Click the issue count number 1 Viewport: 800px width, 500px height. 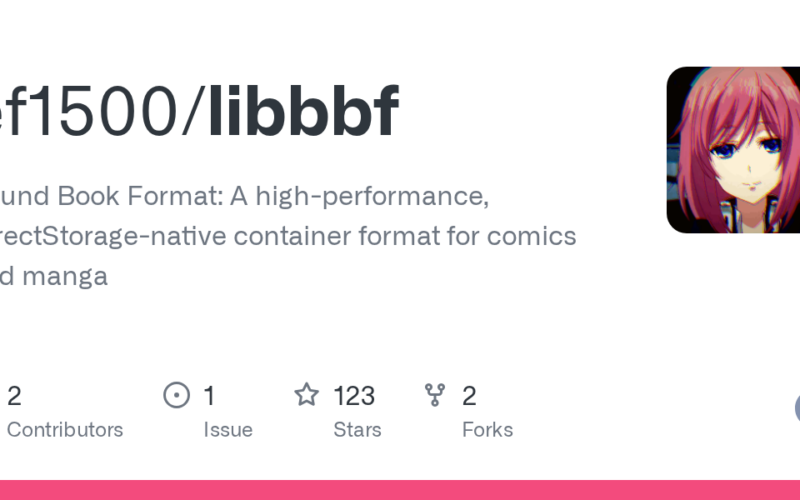tap(209, 396)
